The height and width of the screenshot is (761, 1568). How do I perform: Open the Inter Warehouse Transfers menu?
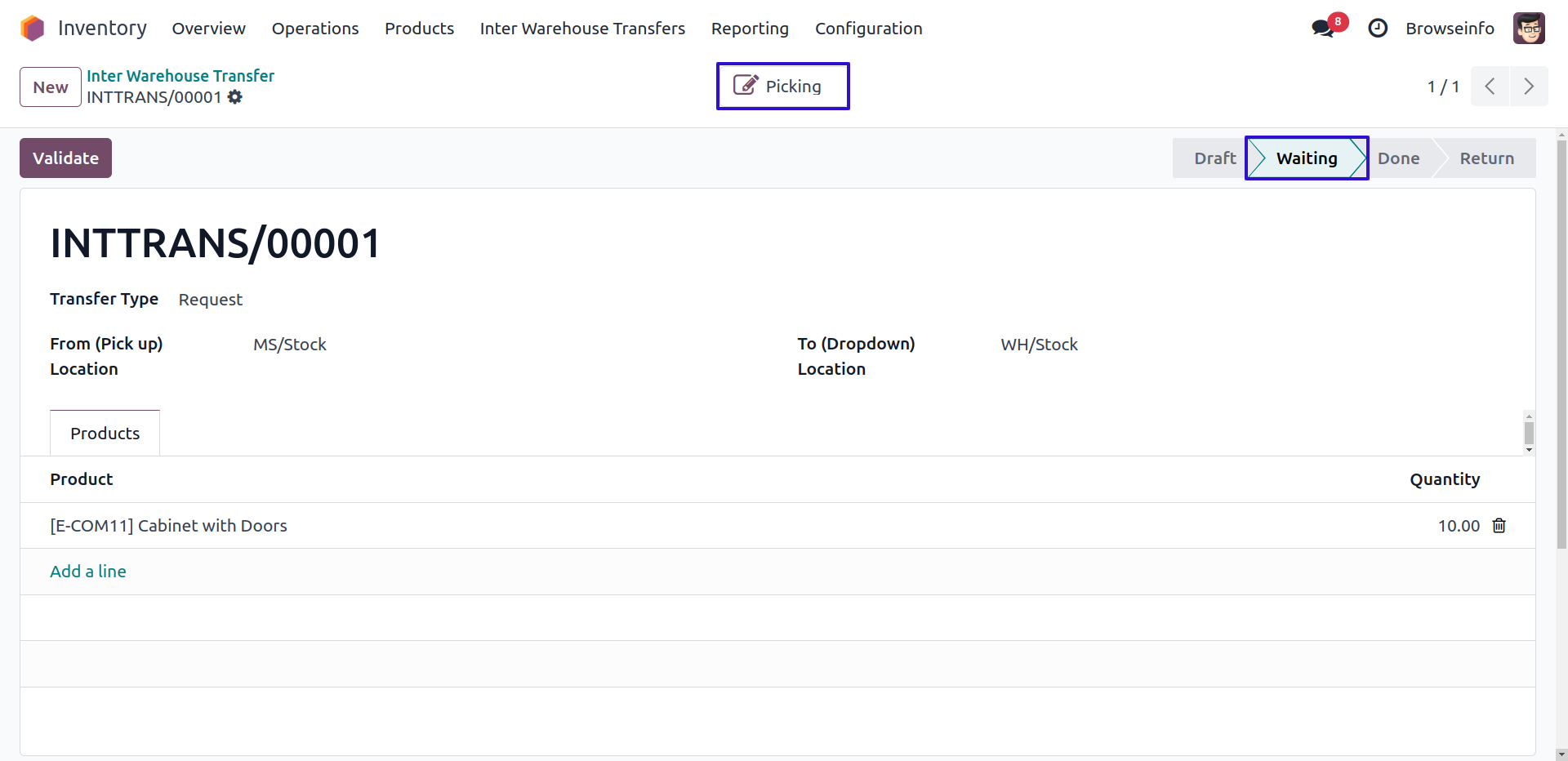[582, 29]
